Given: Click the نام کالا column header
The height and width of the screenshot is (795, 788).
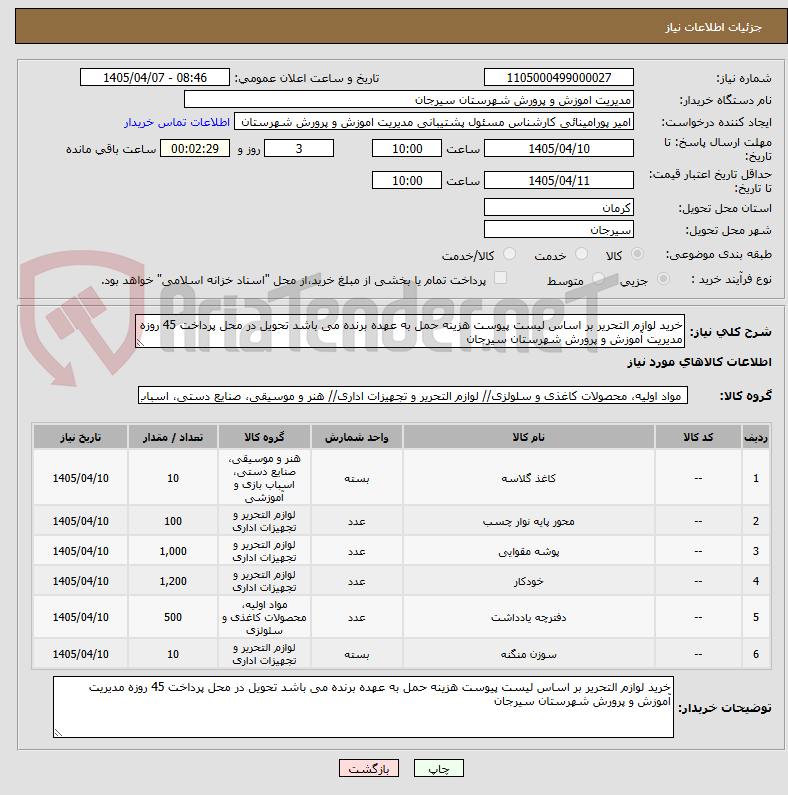Looking at the screenshot, I should tap(528, 437).
